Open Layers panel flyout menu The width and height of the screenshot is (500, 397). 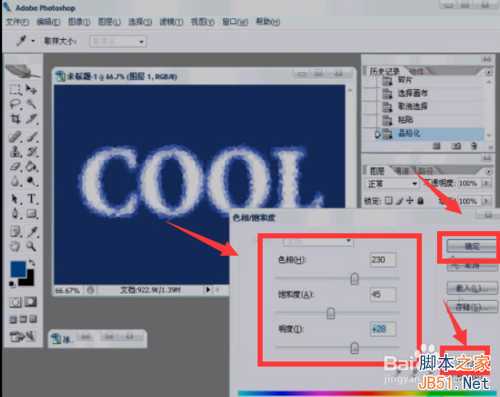488,172
